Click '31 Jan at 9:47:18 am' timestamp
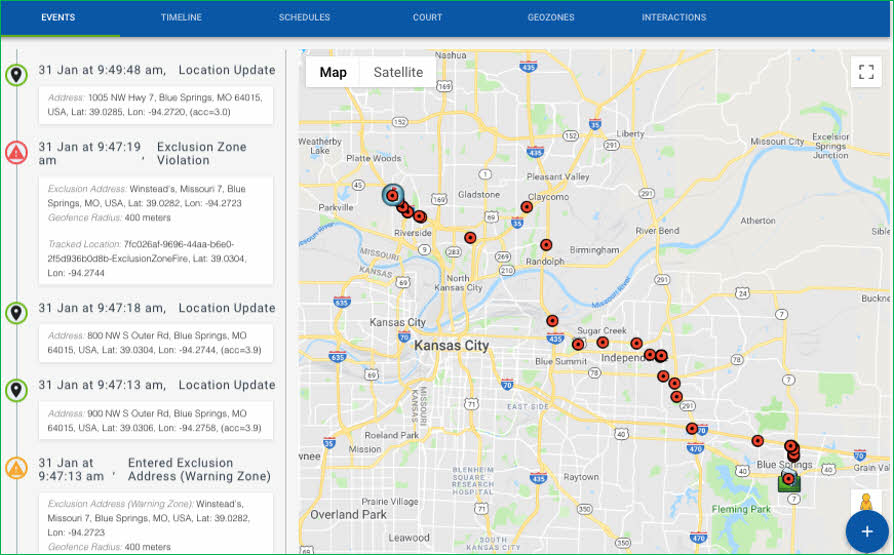Screen dimensions: 894x555 (x=102, y=308)
